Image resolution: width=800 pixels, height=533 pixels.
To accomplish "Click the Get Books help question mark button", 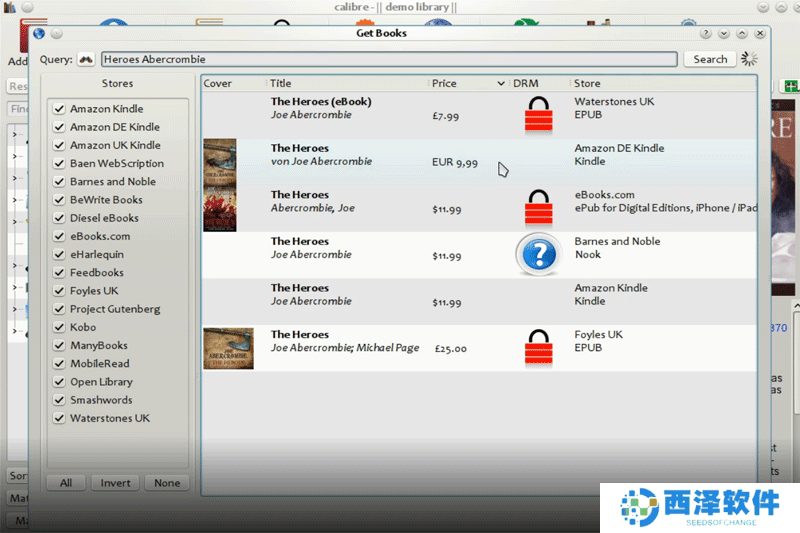I will pyautogui.click(x=706, y=34).
